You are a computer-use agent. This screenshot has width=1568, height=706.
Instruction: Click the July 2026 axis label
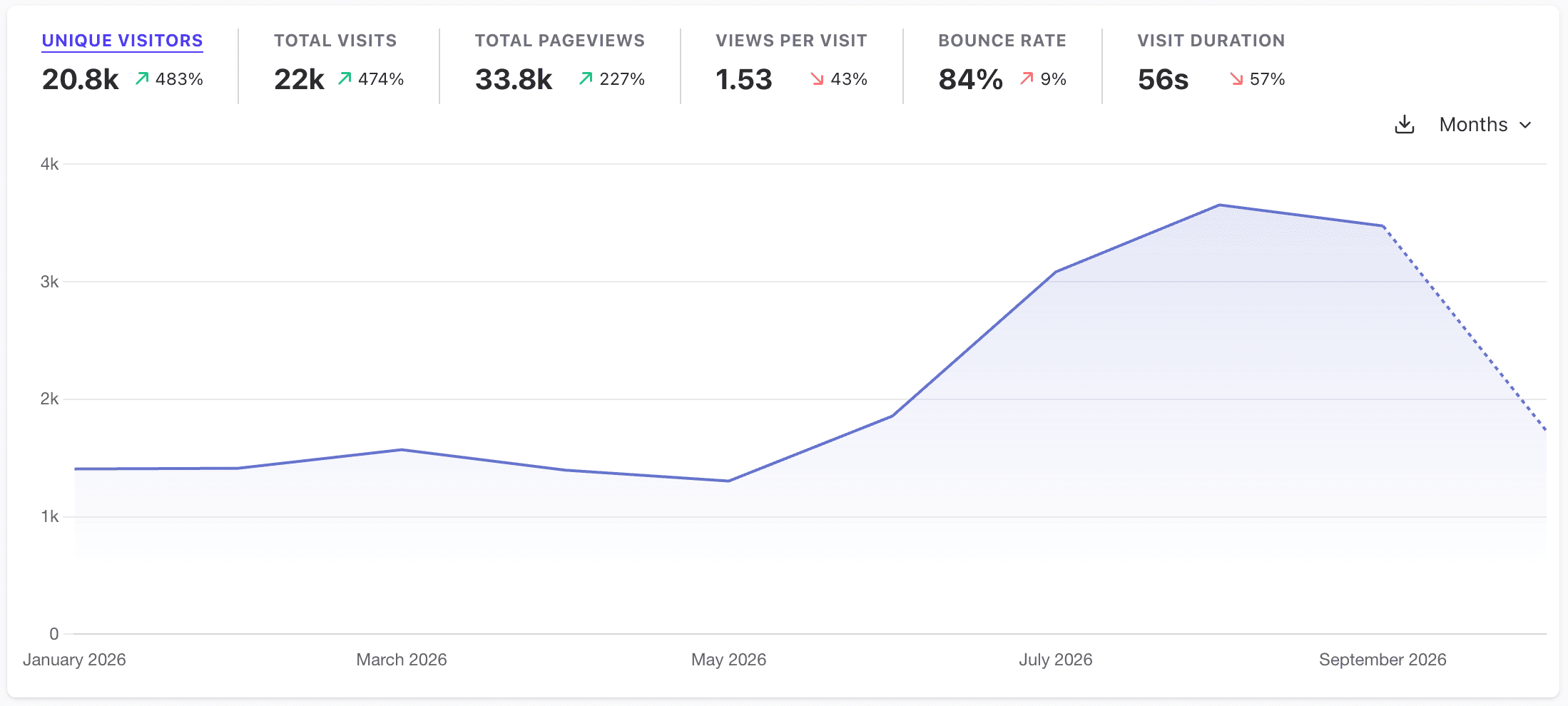click(1055, 660)
